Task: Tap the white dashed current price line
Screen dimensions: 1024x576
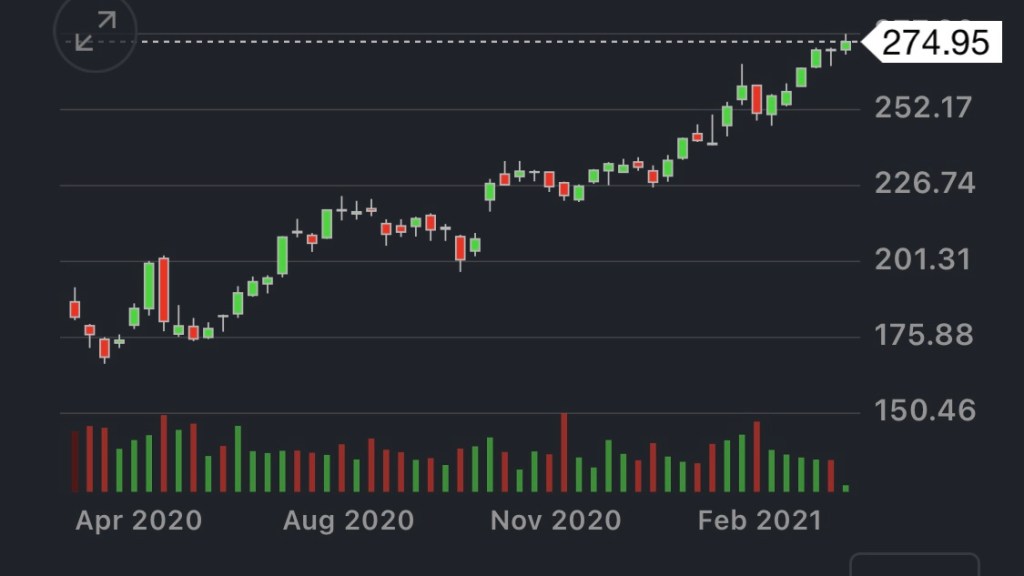Action: (450, 41)
